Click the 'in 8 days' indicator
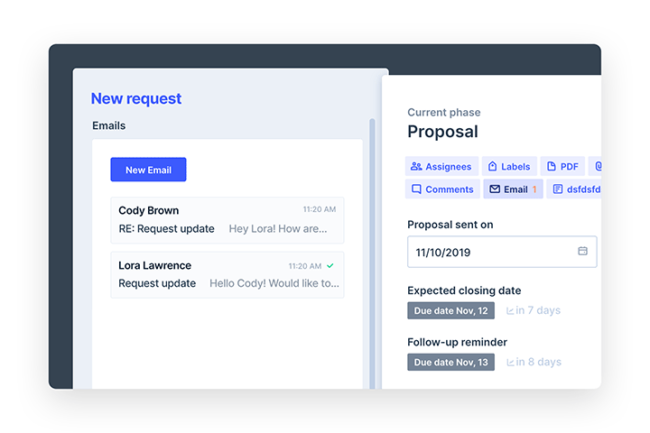The image size is (650, 433). tap(534, 362)
